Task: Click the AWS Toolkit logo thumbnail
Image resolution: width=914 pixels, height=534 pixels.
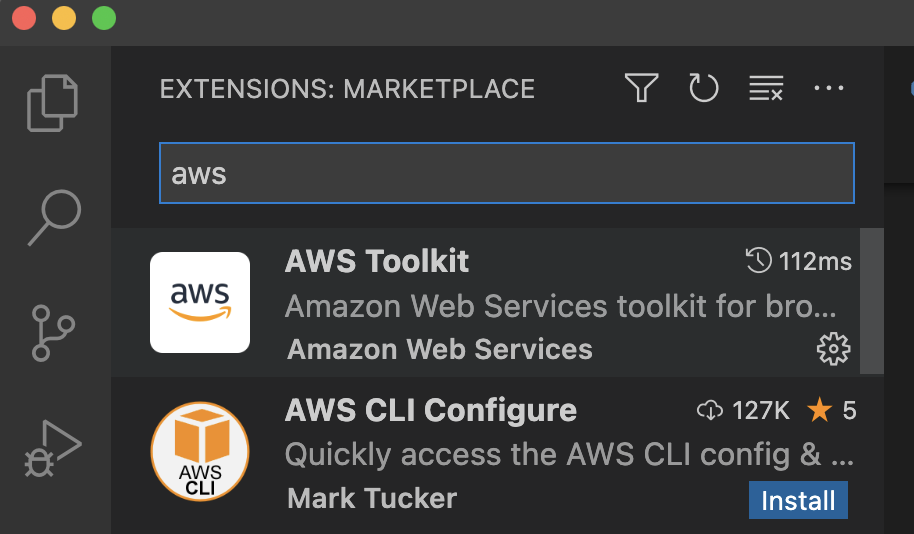Action: coord(200,302)
